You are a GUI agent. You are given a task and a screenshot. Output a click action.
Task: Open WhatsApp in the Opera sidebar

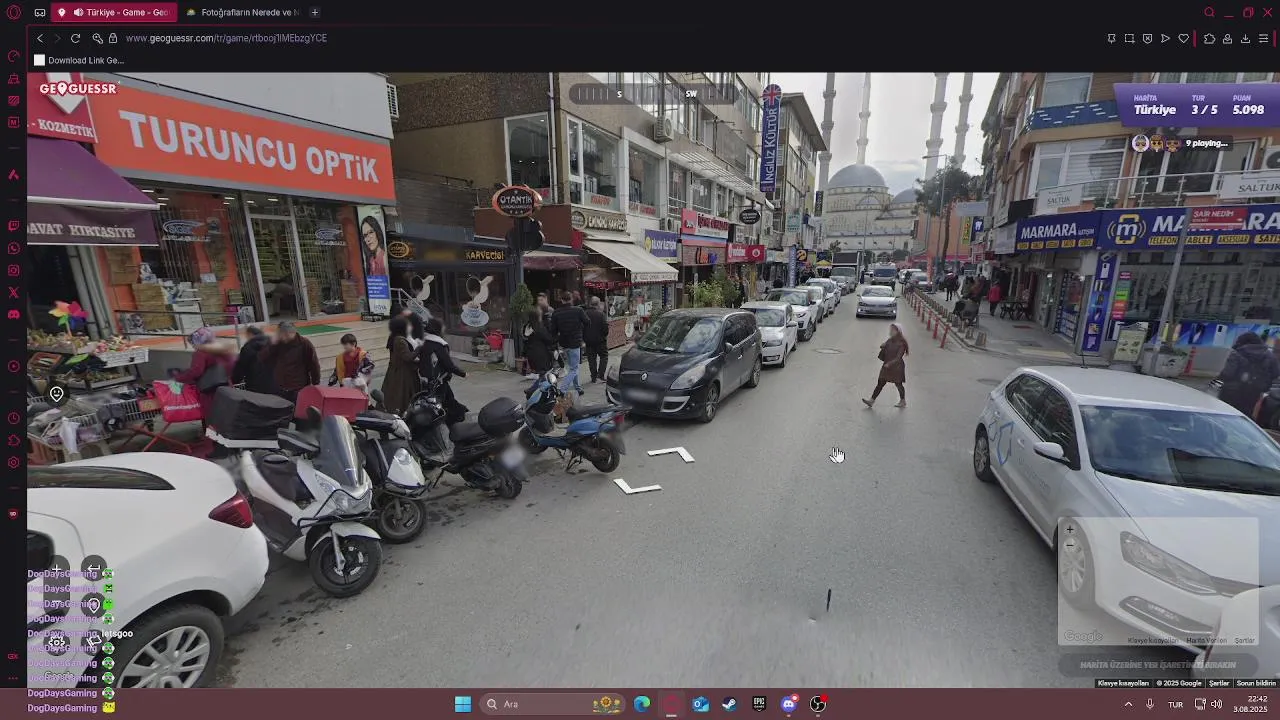pyautogui.click(x=13, y=248)
